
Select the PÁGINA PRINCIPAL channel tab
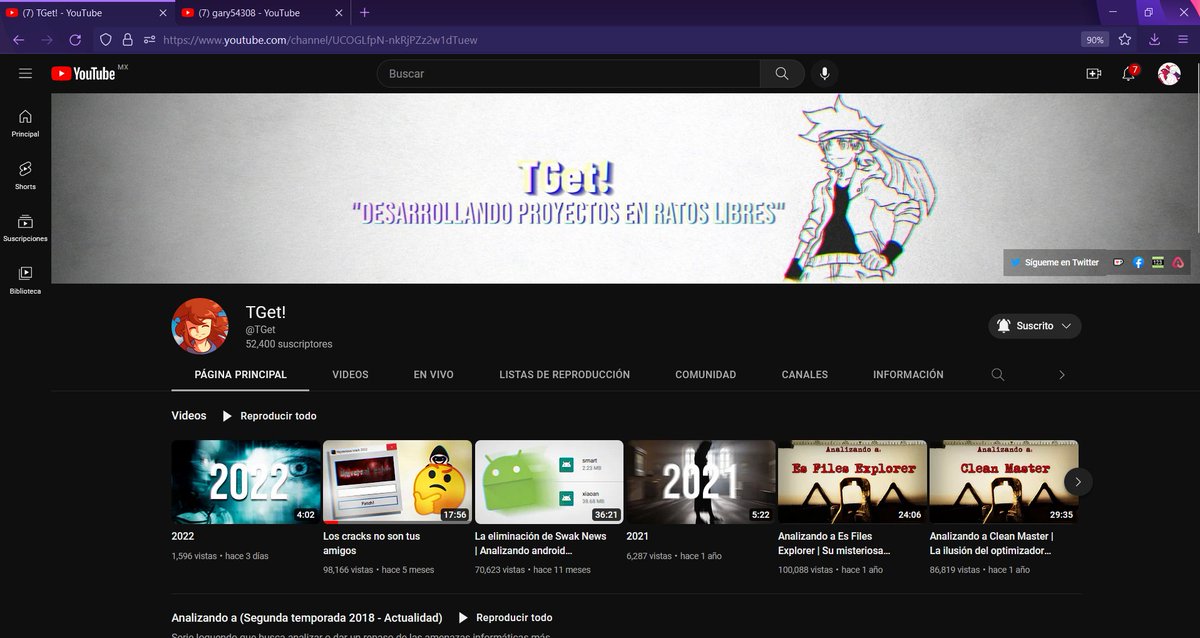point(241,375)
